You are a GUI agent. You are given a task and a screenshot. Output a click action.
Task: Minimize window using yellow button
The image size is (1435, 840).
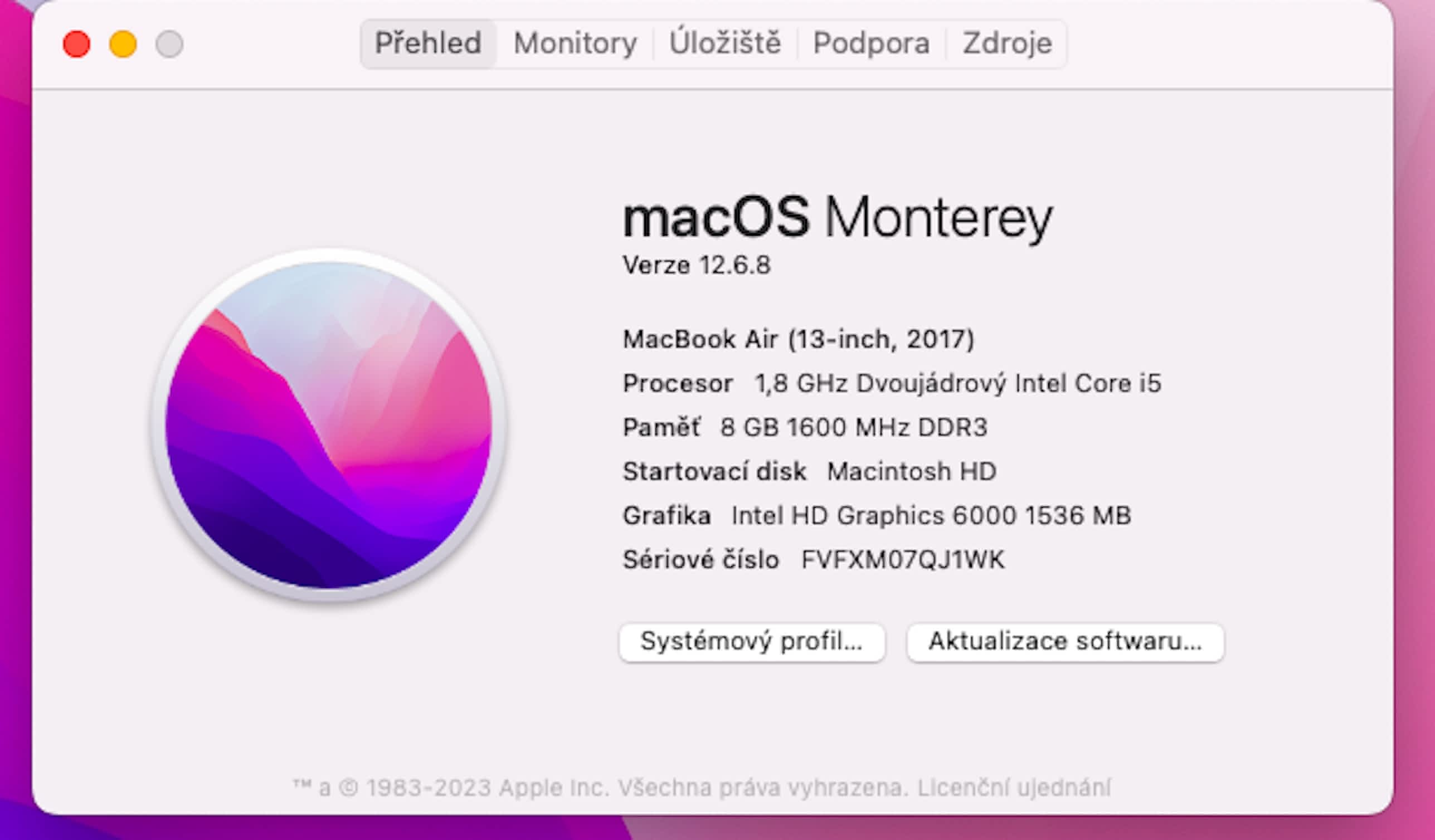[x=123, y=45]
